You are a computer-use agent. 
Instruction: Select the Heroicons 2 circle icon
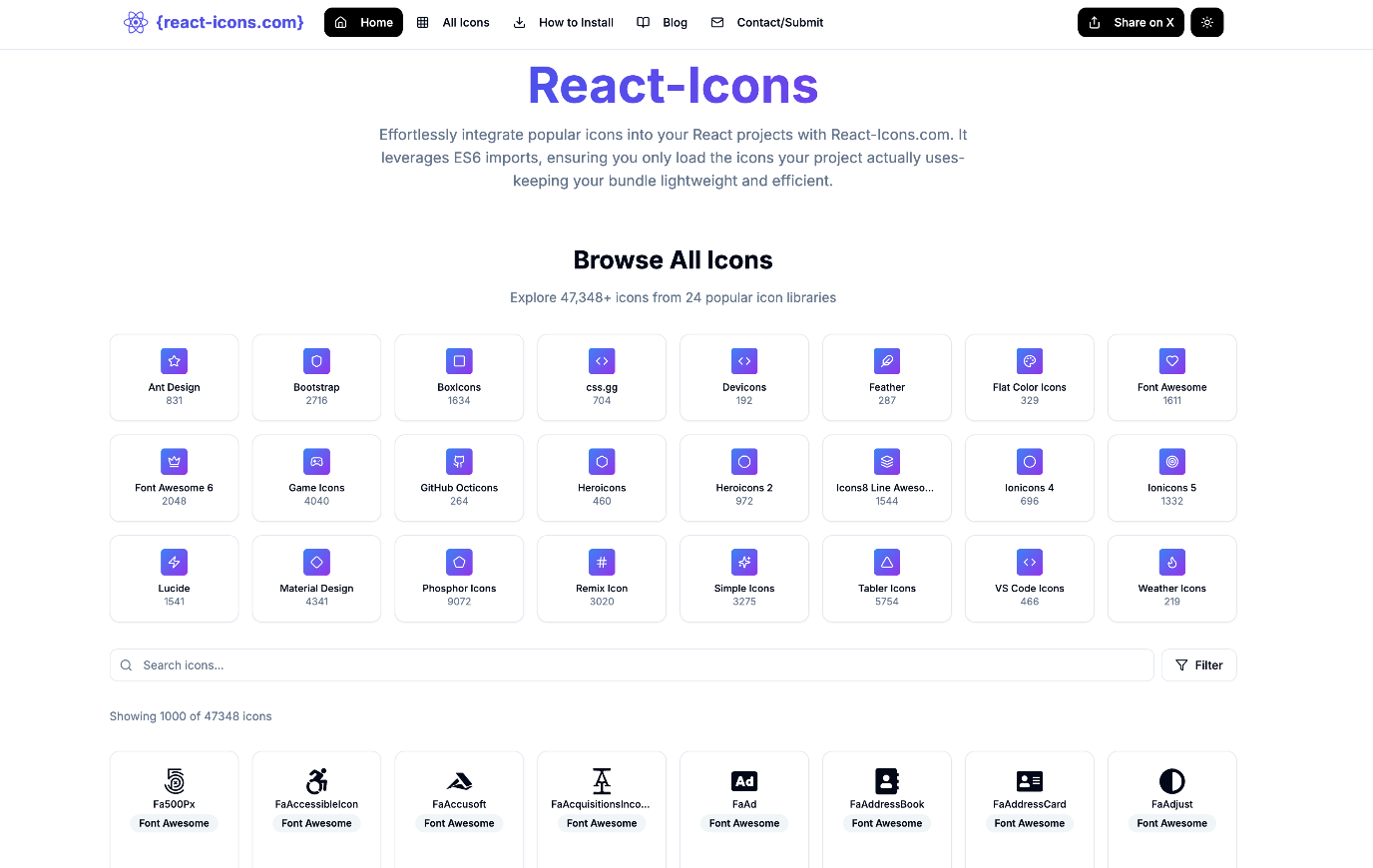tap(744, 462)
